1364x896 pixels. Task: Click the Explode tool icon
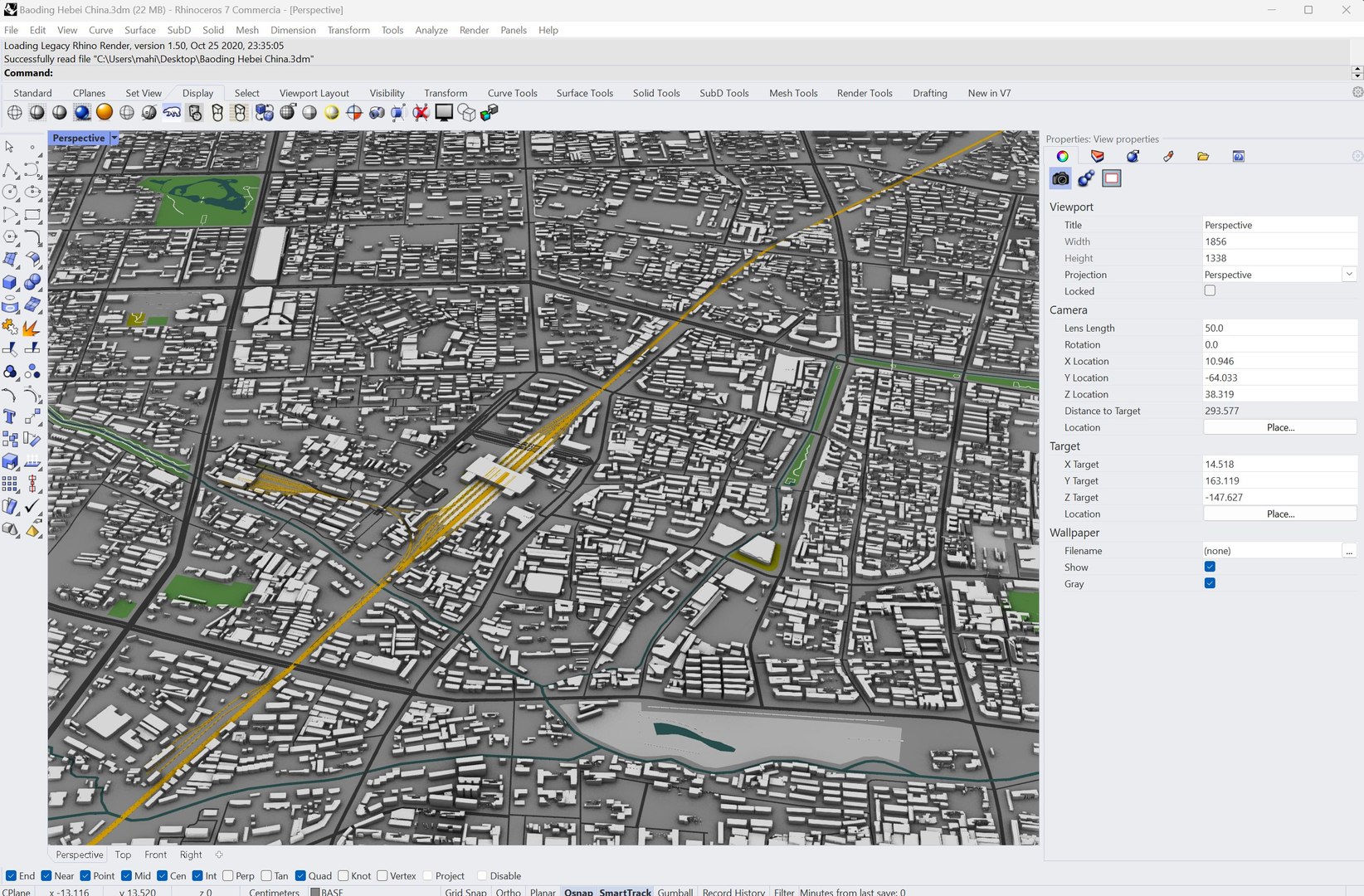pos(32,328)
